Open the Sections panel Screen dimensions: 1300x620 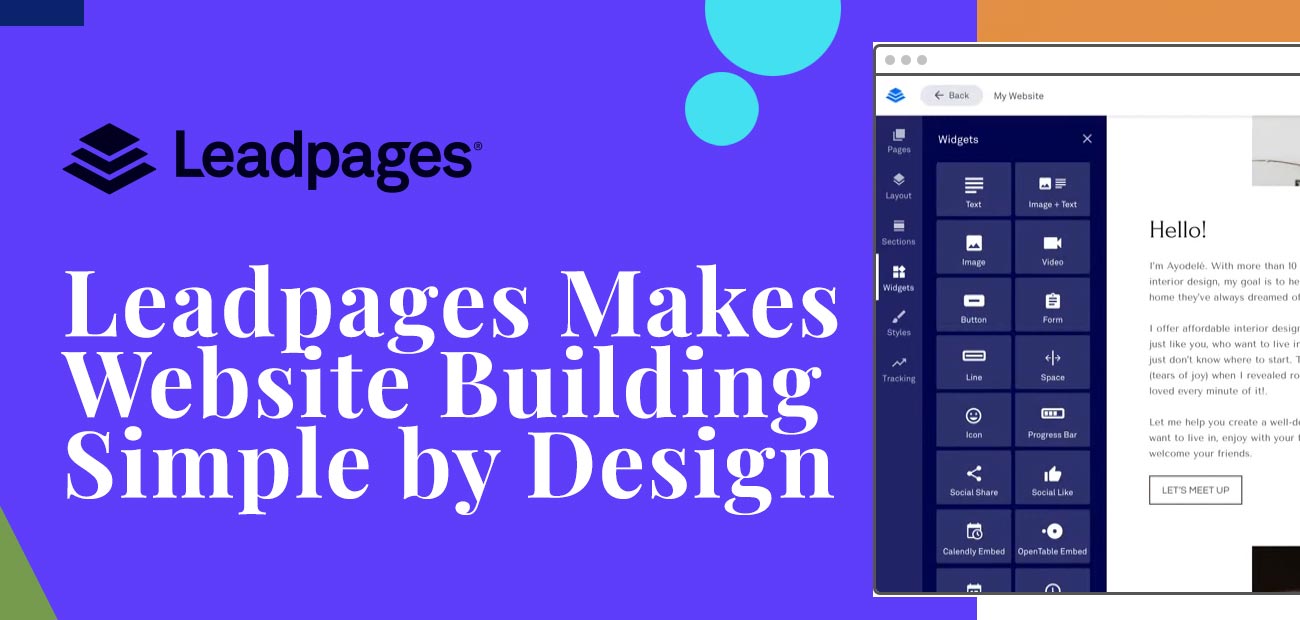(899, 232)
